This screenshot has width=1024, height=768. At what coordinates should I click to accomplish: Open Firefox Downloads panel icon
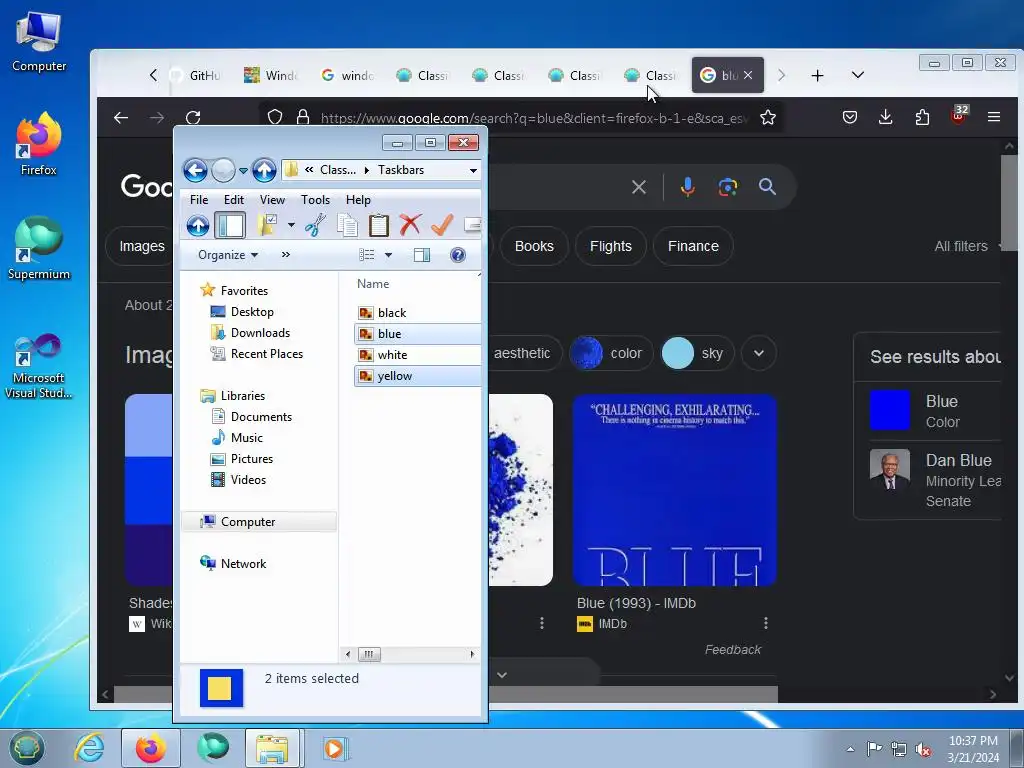(886, 118)
